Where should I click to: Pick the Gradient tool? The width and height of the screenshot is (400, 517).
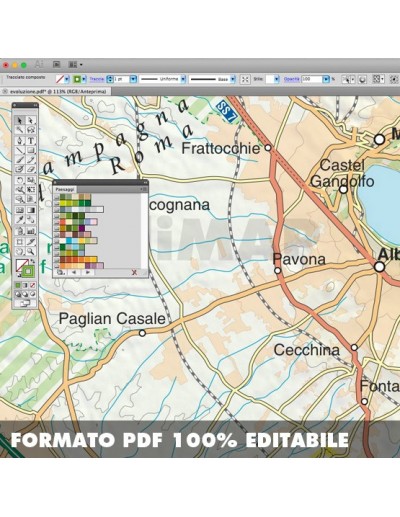pos(31,210)
